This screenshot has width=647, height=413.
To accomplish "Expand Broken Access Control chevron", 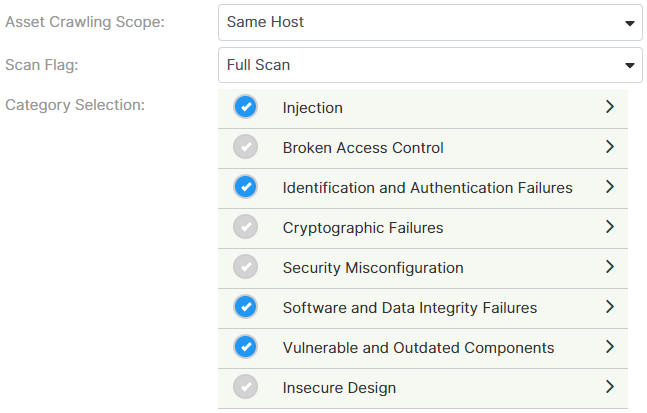I will point(609,147).
